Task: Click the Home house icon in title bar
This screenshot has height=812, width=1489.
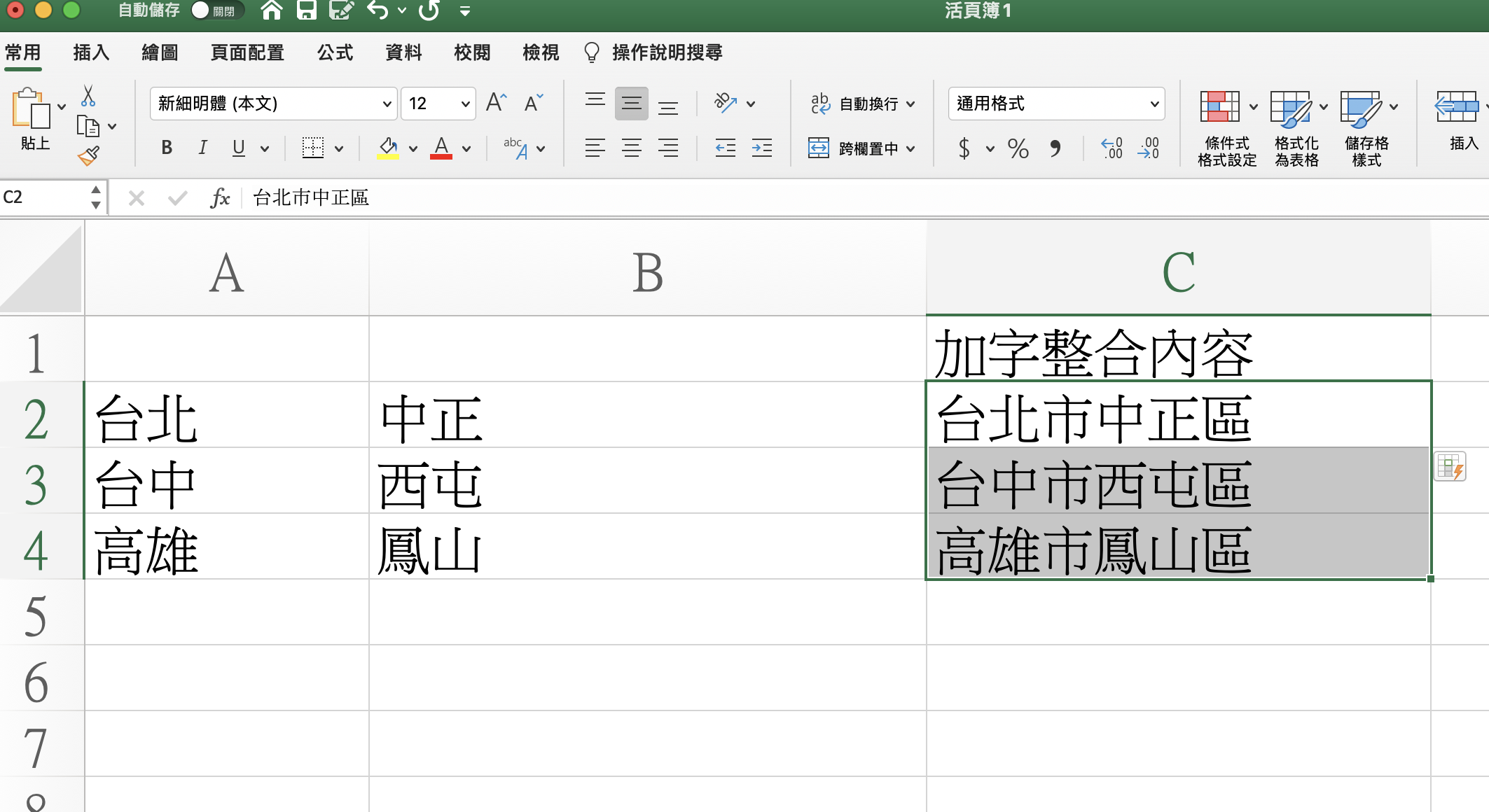Action: [x=271, y=10]
